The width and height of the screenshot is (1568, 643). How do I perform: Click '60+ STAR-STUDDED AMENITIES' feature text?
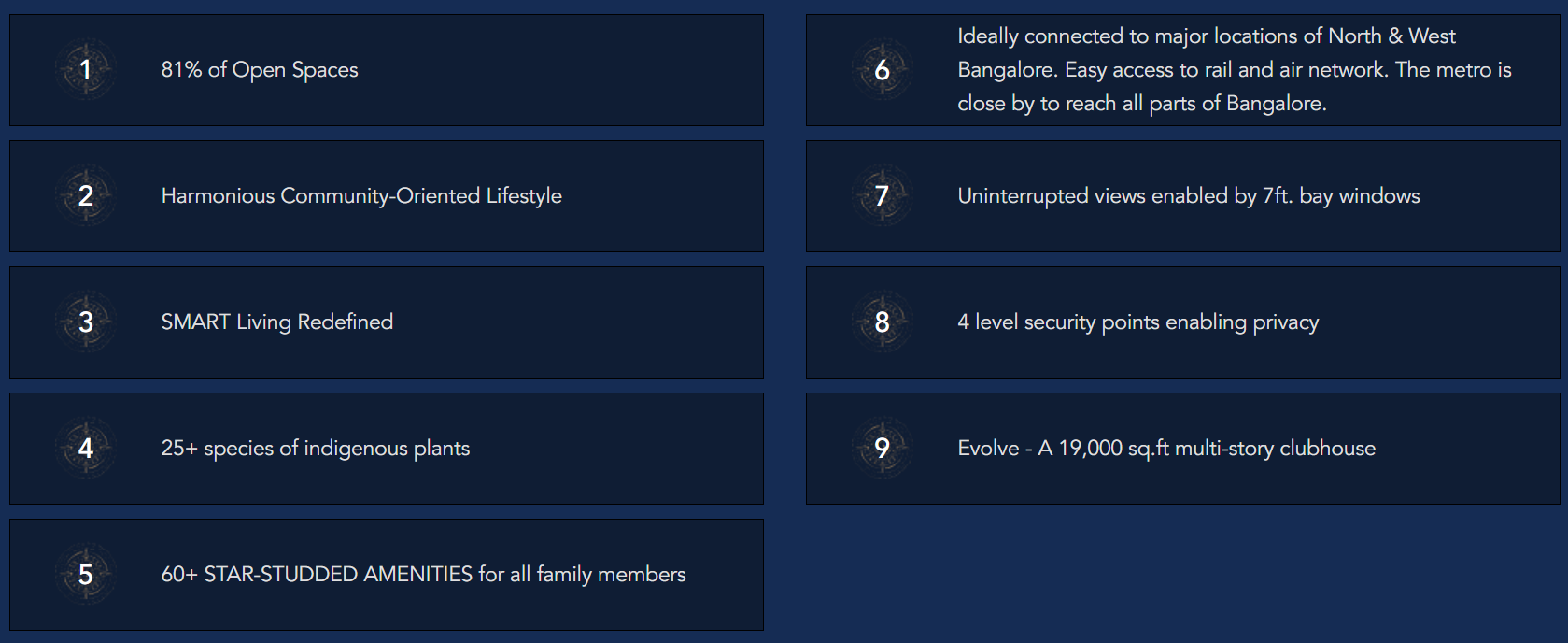(423, 575)
